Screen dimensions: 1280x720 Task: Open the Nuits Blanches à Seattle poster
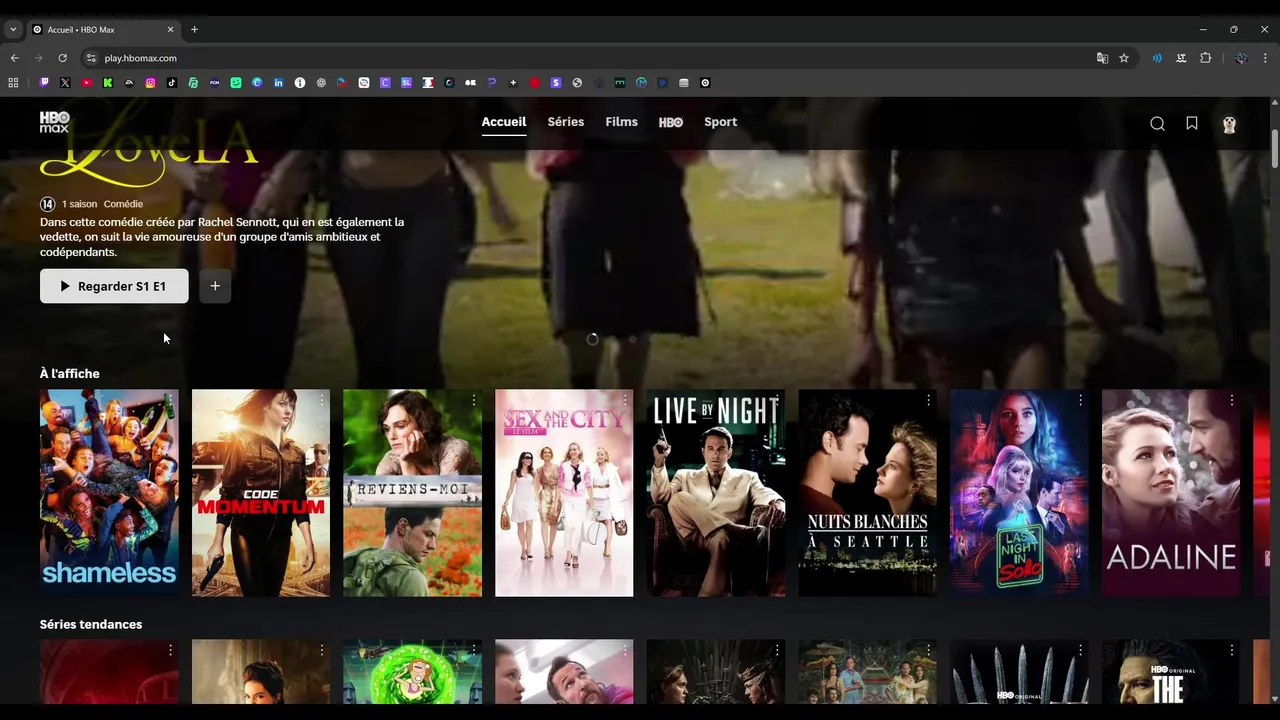tap(868, 493)
